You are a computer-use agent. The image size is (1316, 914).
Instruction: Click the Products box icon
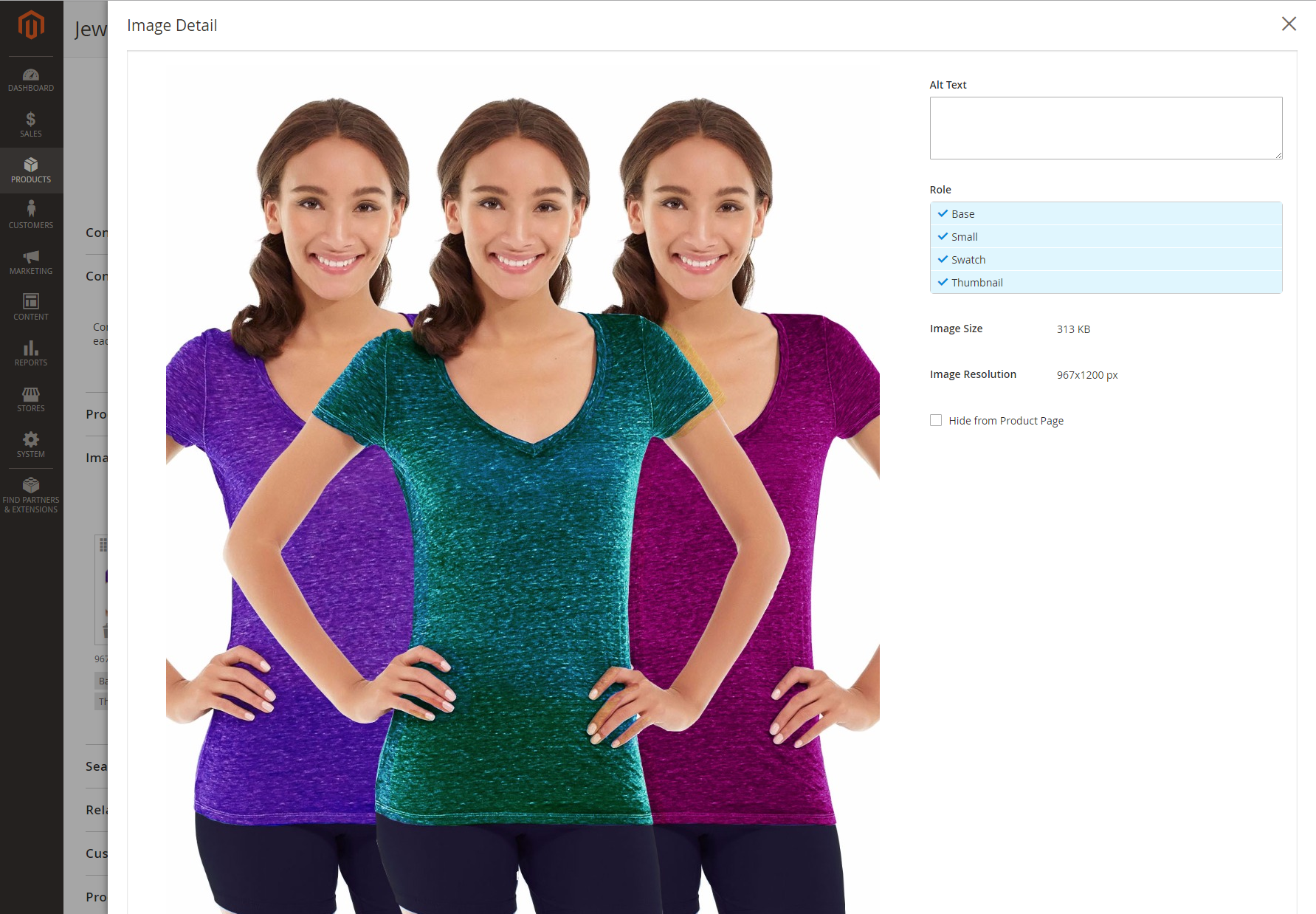click(31, 165)
